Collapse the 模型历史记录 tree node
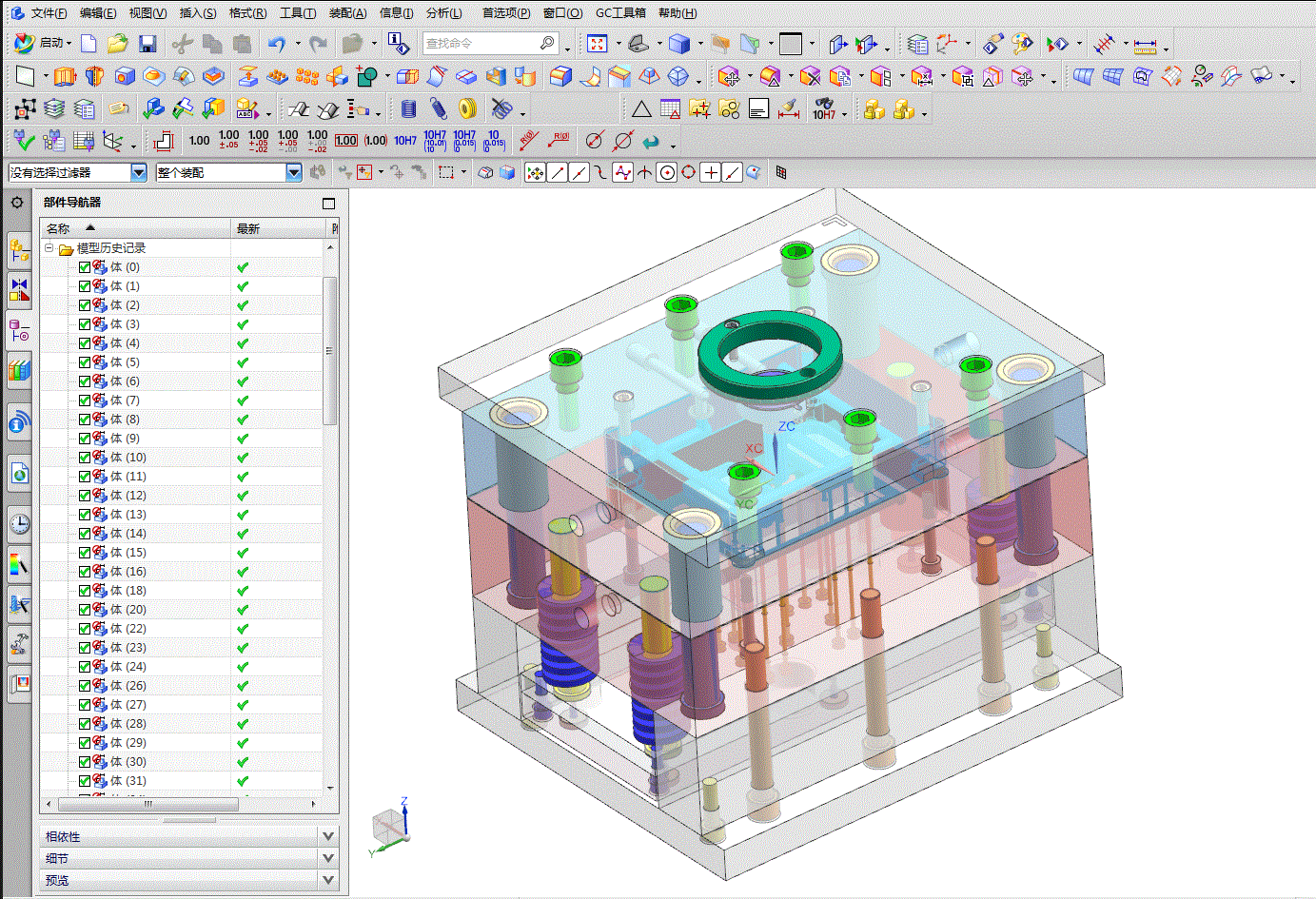This screenshot has height=899, width=1316. coord(49,248)
